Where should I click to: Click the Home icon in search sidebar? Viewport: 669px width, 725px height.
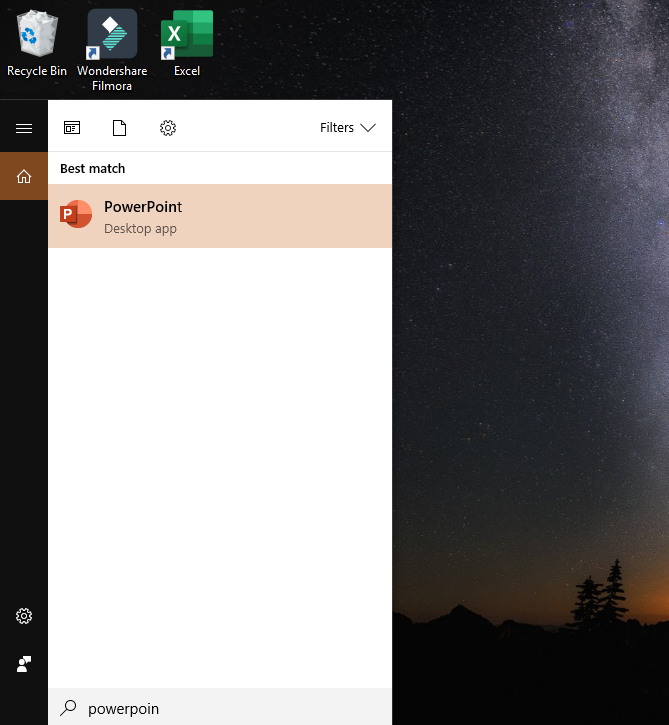pyautogui.click(x=24, y=177)
